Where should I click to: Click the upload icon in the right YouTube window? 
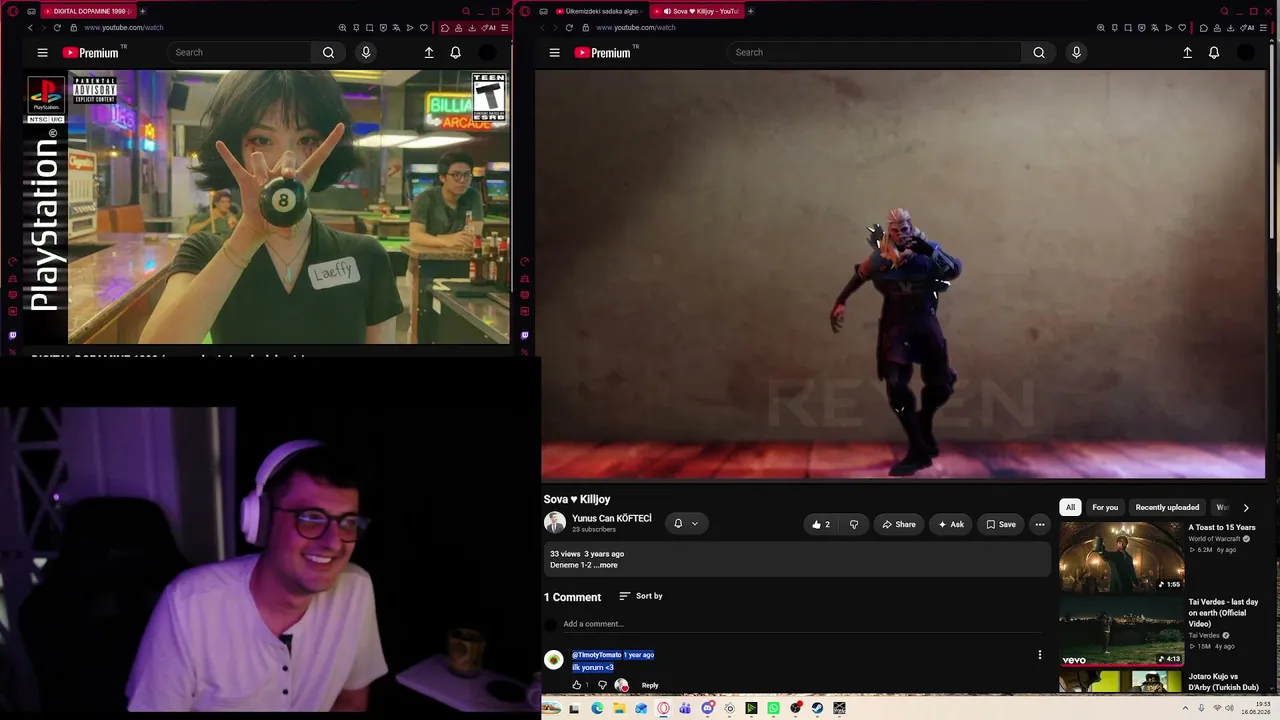[x=1187, y=53]
